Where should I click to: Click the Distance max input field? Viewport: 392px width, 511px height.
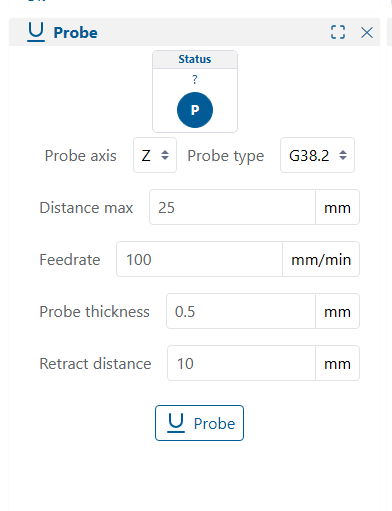click(232, 207)
